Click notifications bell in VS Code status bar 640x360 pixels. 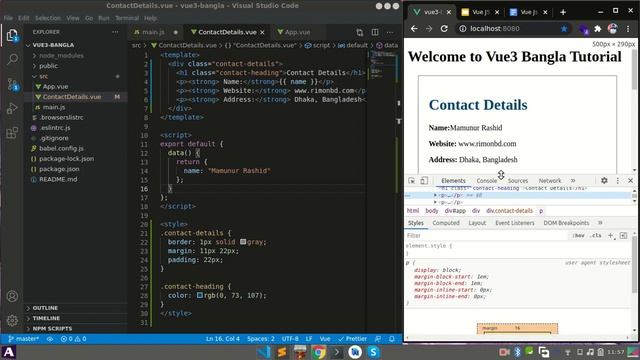click(x=392, y=339)
